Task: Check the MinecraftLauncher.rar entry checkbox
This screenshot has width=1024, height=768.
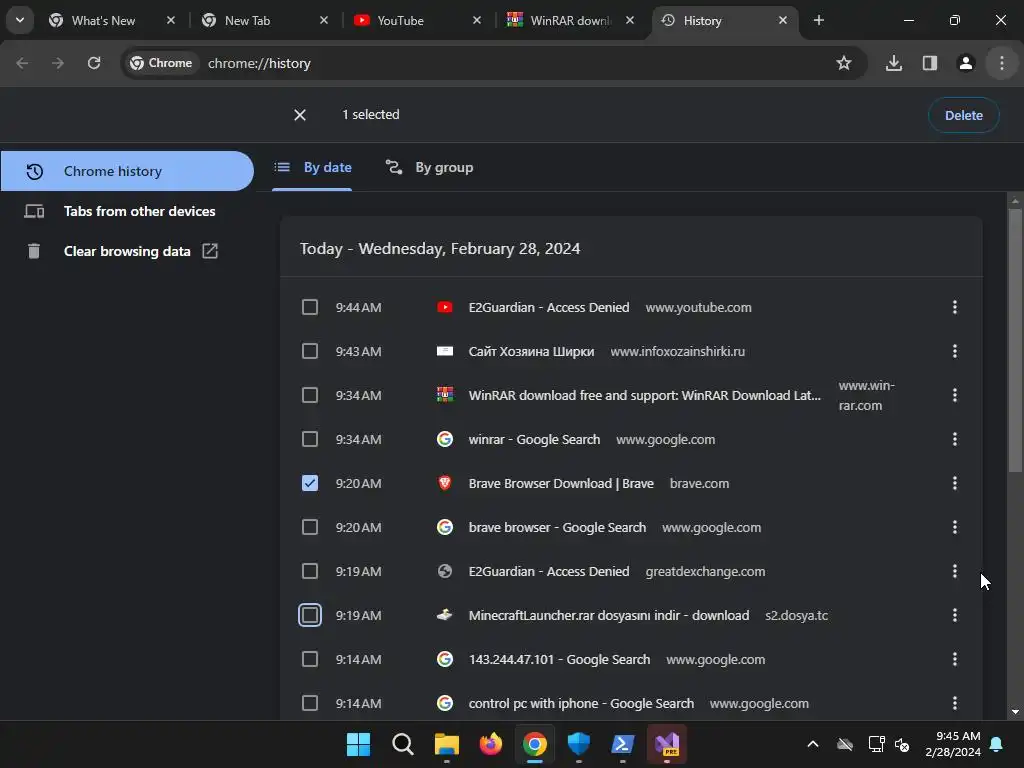Action: tap(310, 615)
